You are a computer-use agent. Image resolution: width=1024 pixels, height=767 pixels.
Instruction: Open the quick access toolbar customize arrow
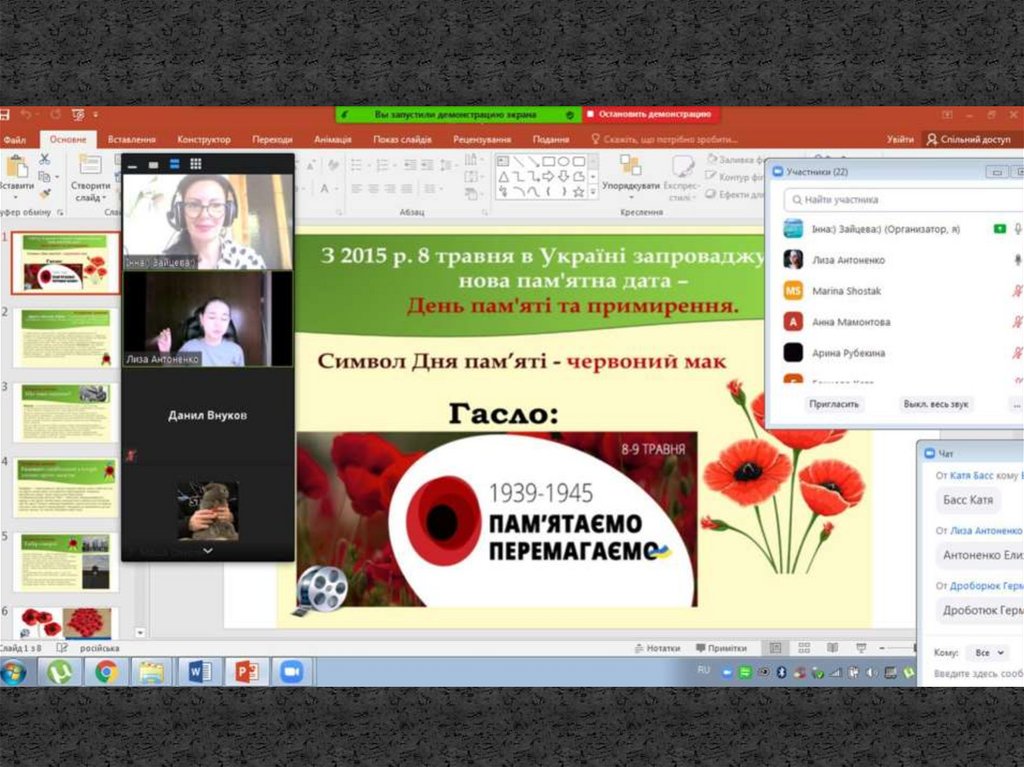coord(95,115)
